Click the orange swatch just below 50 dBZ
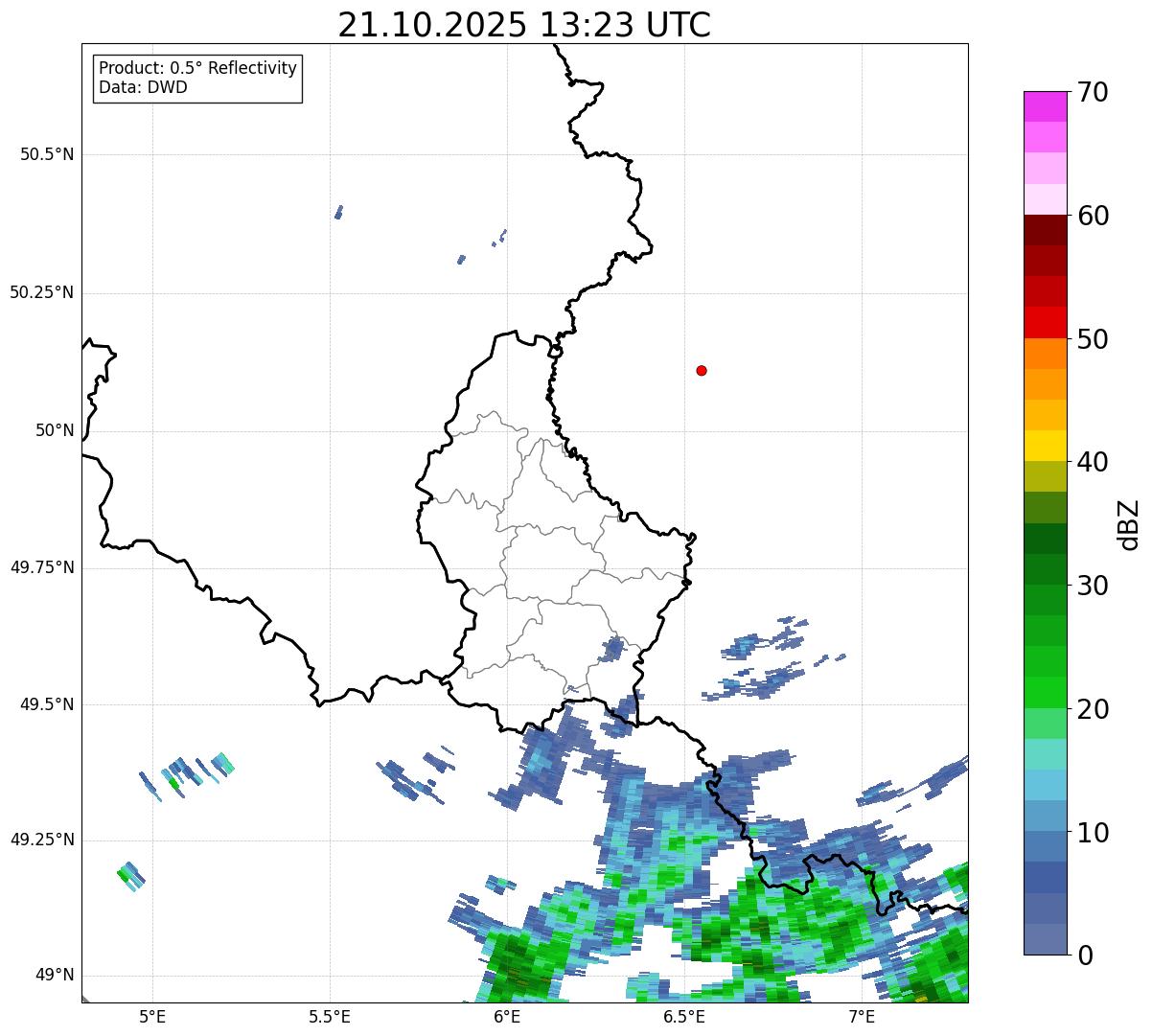 coord(1045,354)
